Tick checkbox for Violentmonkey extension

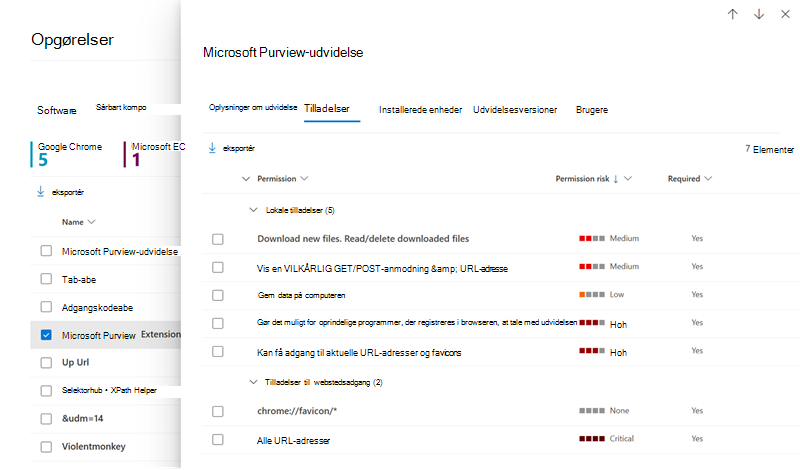46,447
